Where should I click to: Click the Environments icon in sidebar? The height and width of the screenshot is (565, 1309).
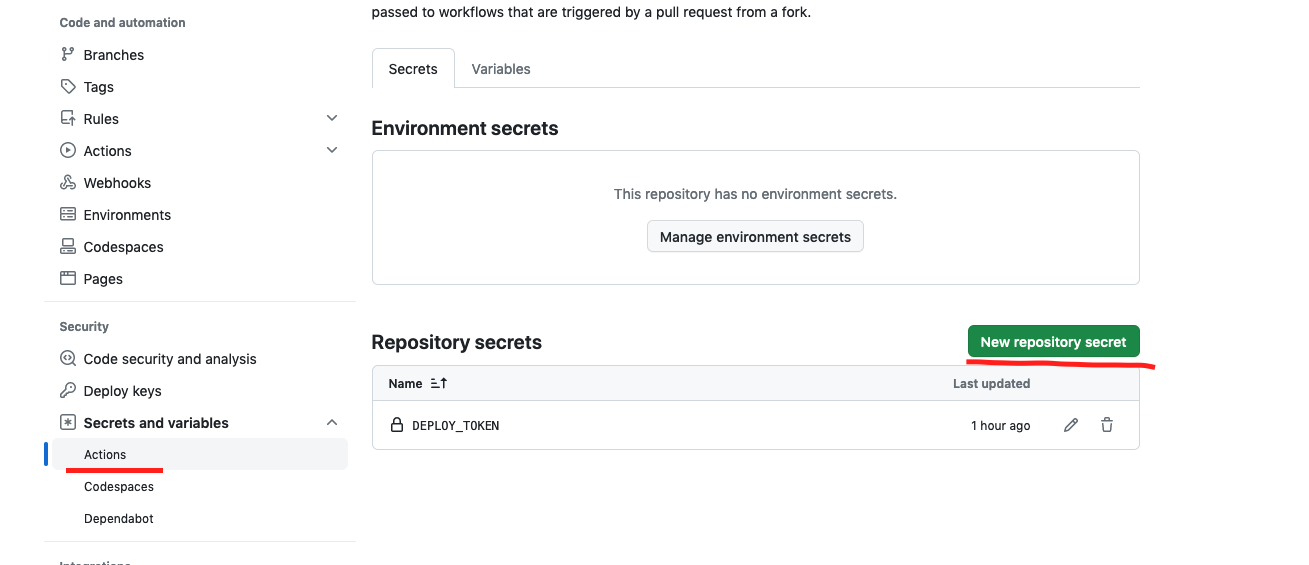click(x=68, y=215)
